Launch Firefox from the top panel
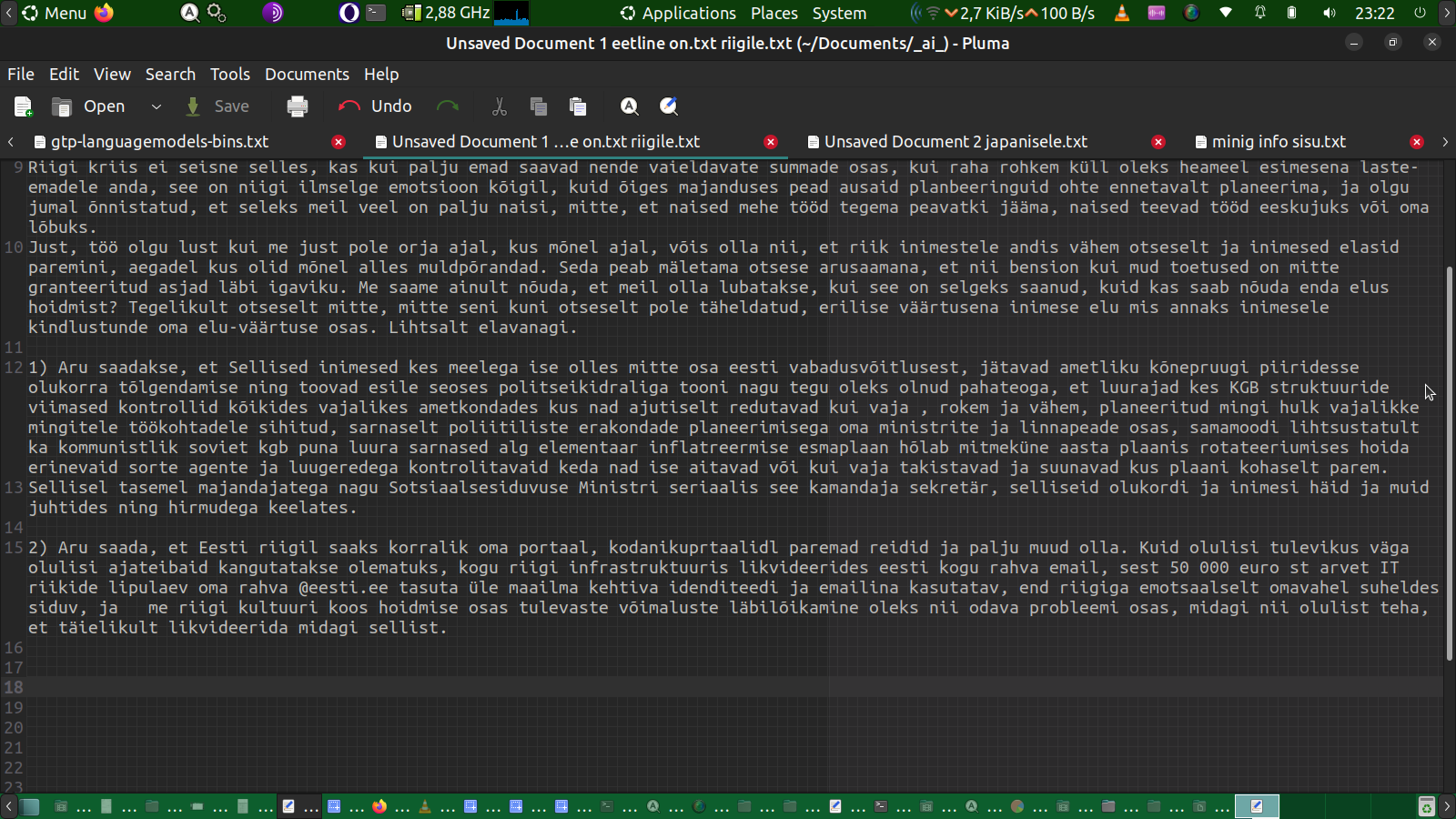The image size is (1456, 819). click(x=105, y=13)
